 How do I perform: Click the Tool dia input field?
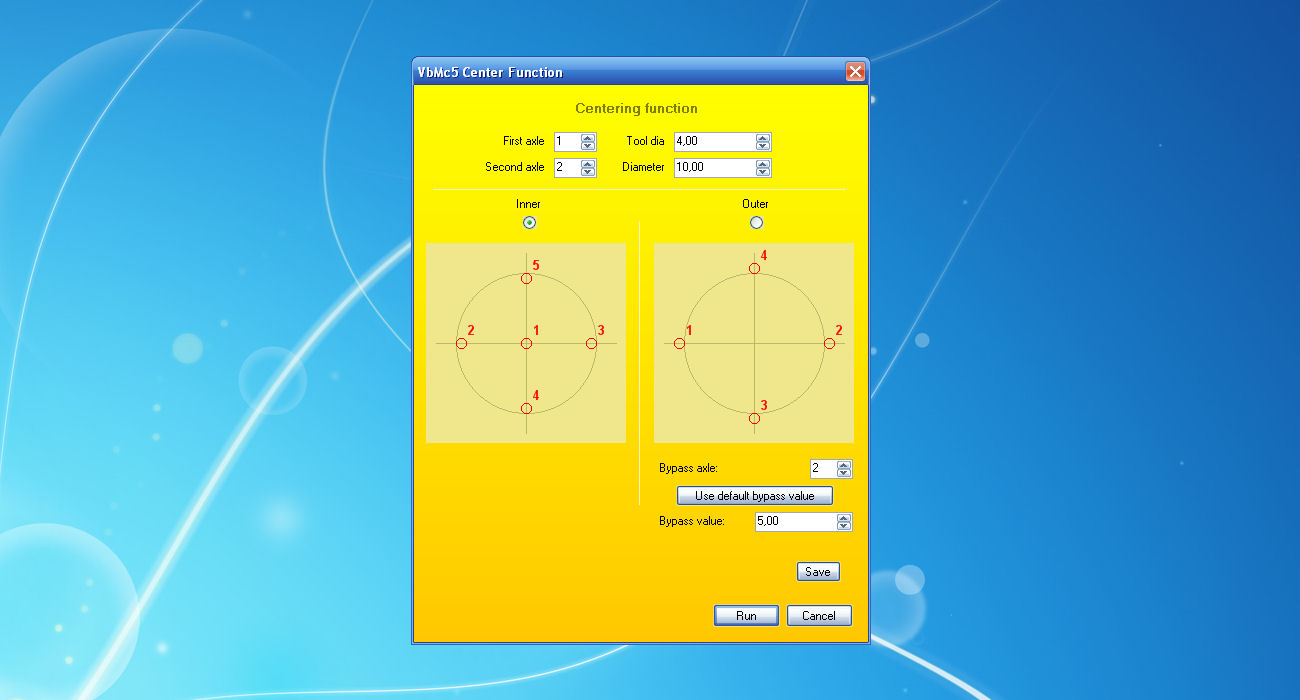[x=714, y=142]
